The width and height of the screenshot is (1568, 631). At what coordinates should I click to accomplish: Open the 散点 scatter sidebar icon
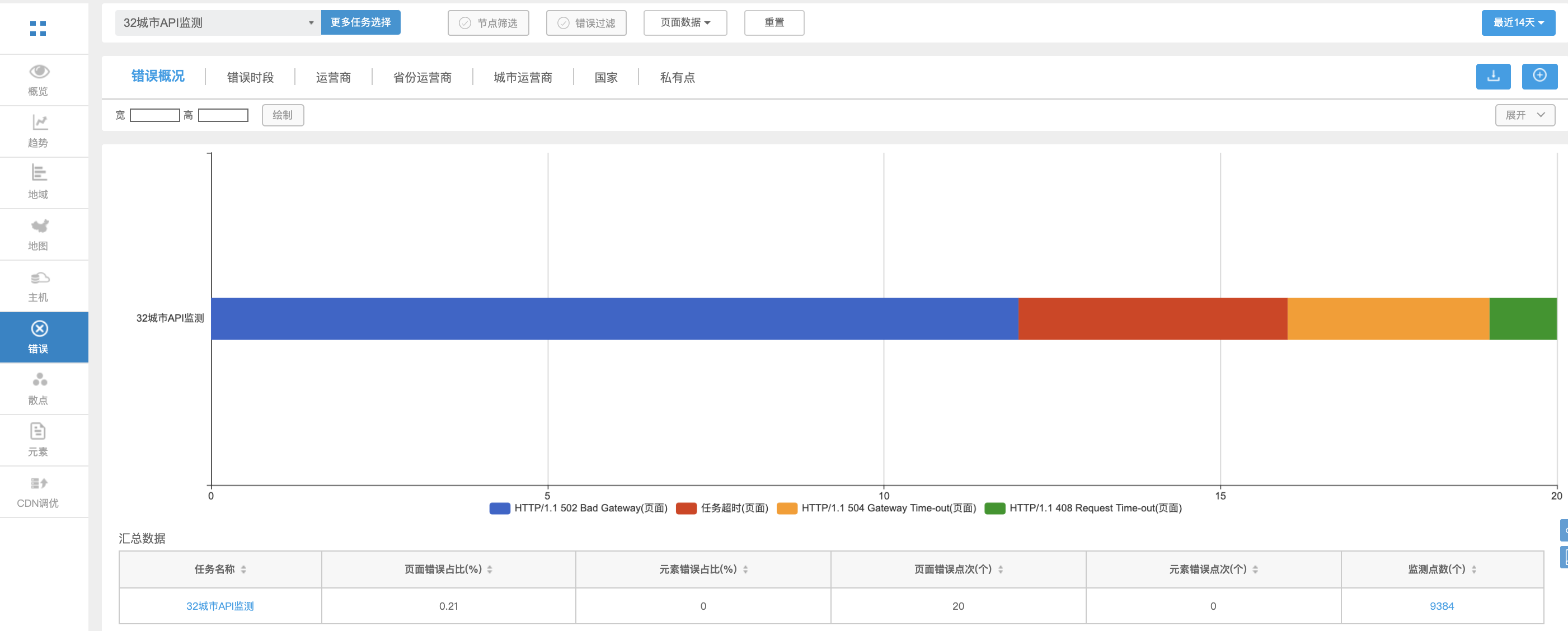[x=39, y=381]
